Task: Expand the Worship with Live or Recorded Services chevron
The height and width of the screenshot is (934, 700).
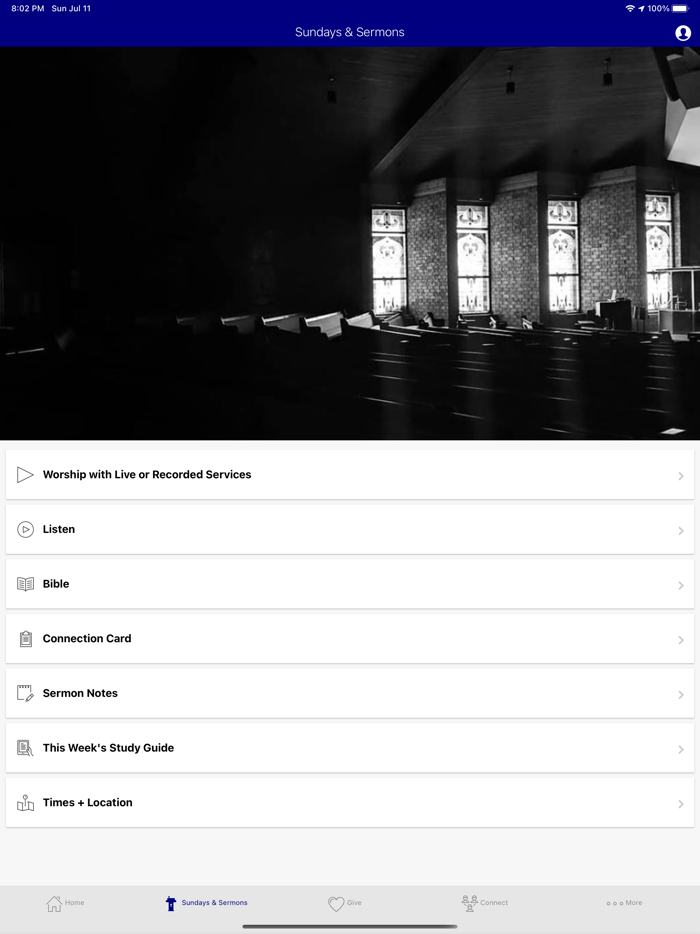Action: (680, 476)
